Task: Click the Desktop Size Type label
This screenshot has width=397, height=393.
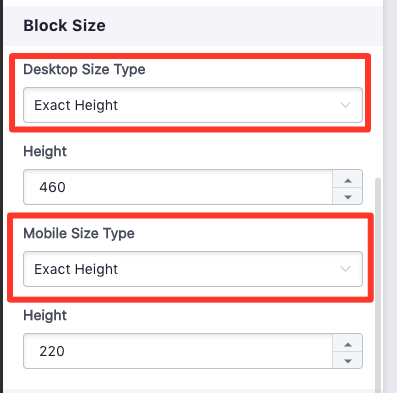Action: point(84,70)
